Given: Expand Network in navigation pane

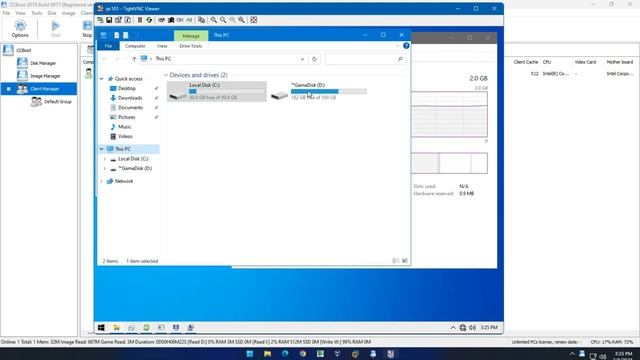Looking at the screenshot, I should point(102,181).
